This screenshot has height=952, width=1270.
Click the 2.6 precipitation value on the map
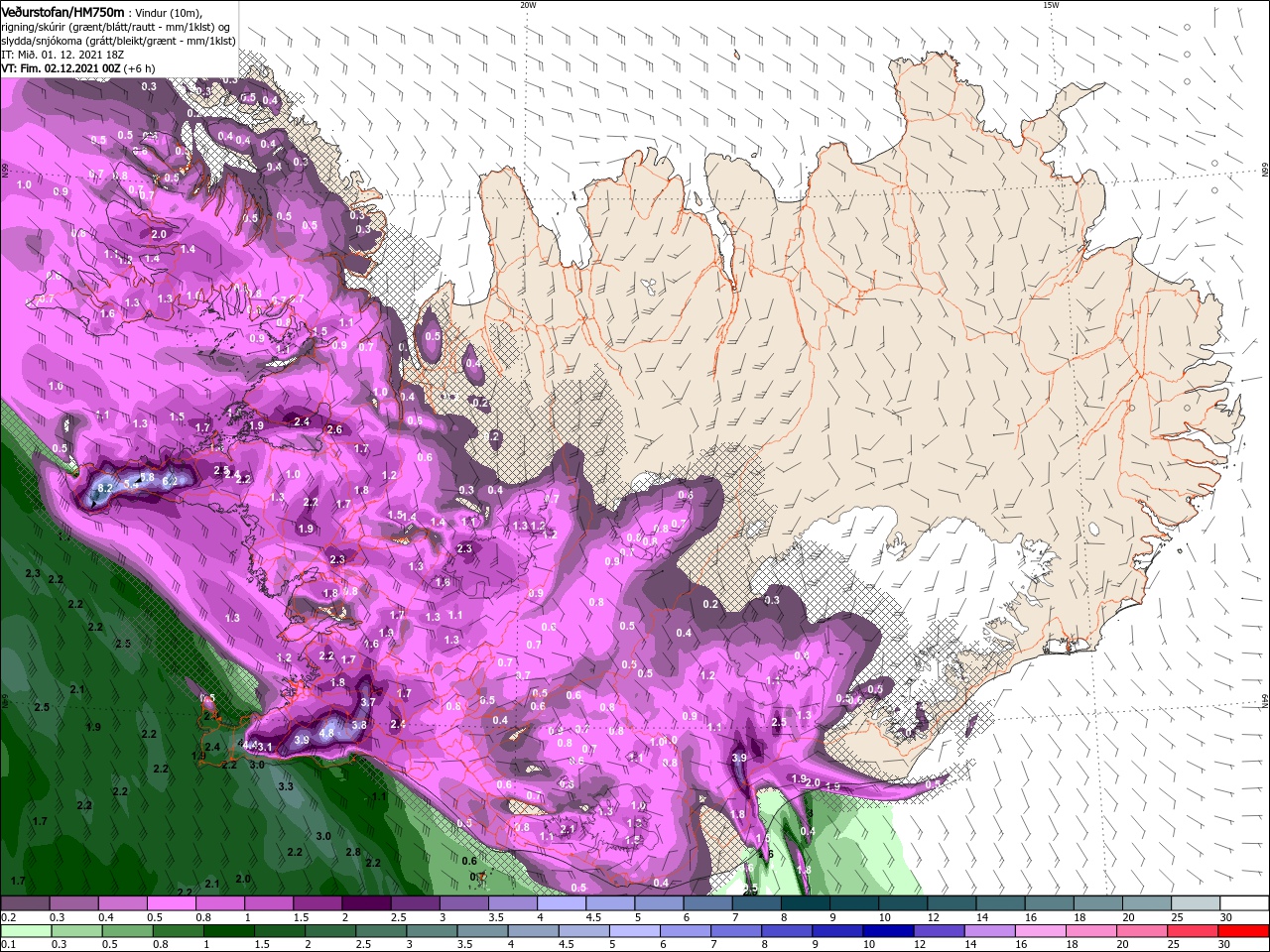[x=334, y=429]
